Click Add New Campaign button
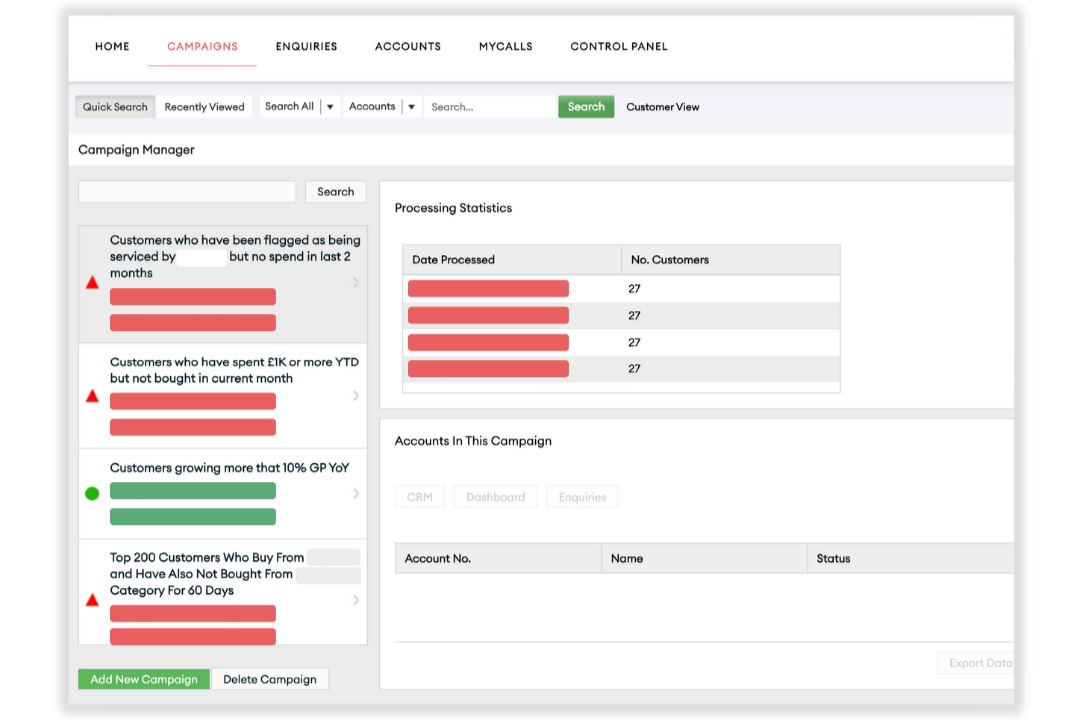The width and height of the screenshot is (1080, 720). 144,679
